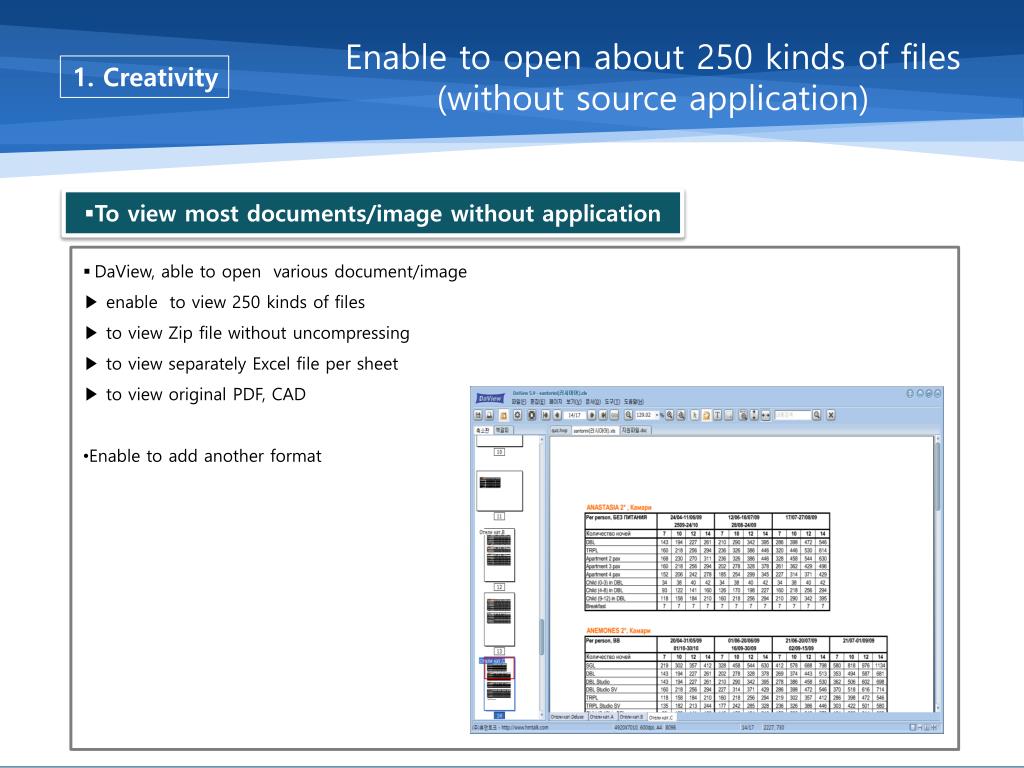Click search magnifier beside the search field

(x=816, y=415)
